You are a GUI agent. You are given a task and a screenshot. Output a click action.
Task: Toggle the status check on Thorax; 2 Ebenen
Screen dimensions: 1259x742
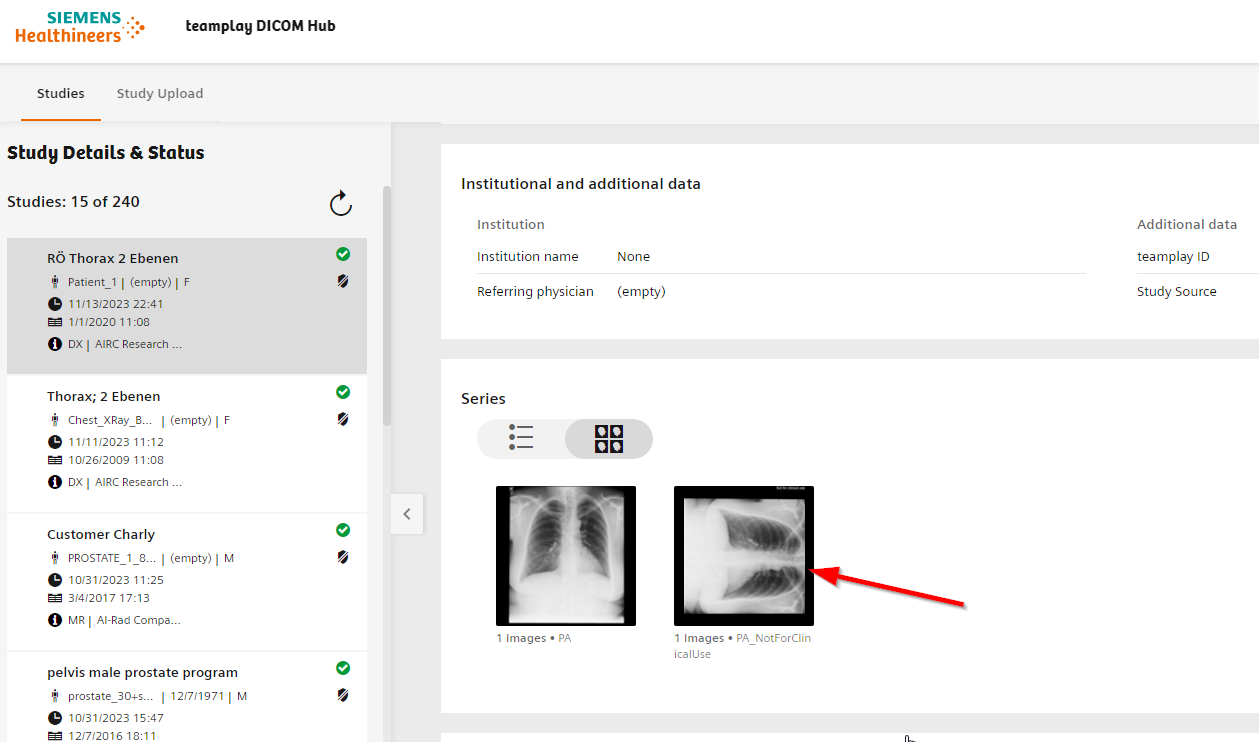point(343,392)
